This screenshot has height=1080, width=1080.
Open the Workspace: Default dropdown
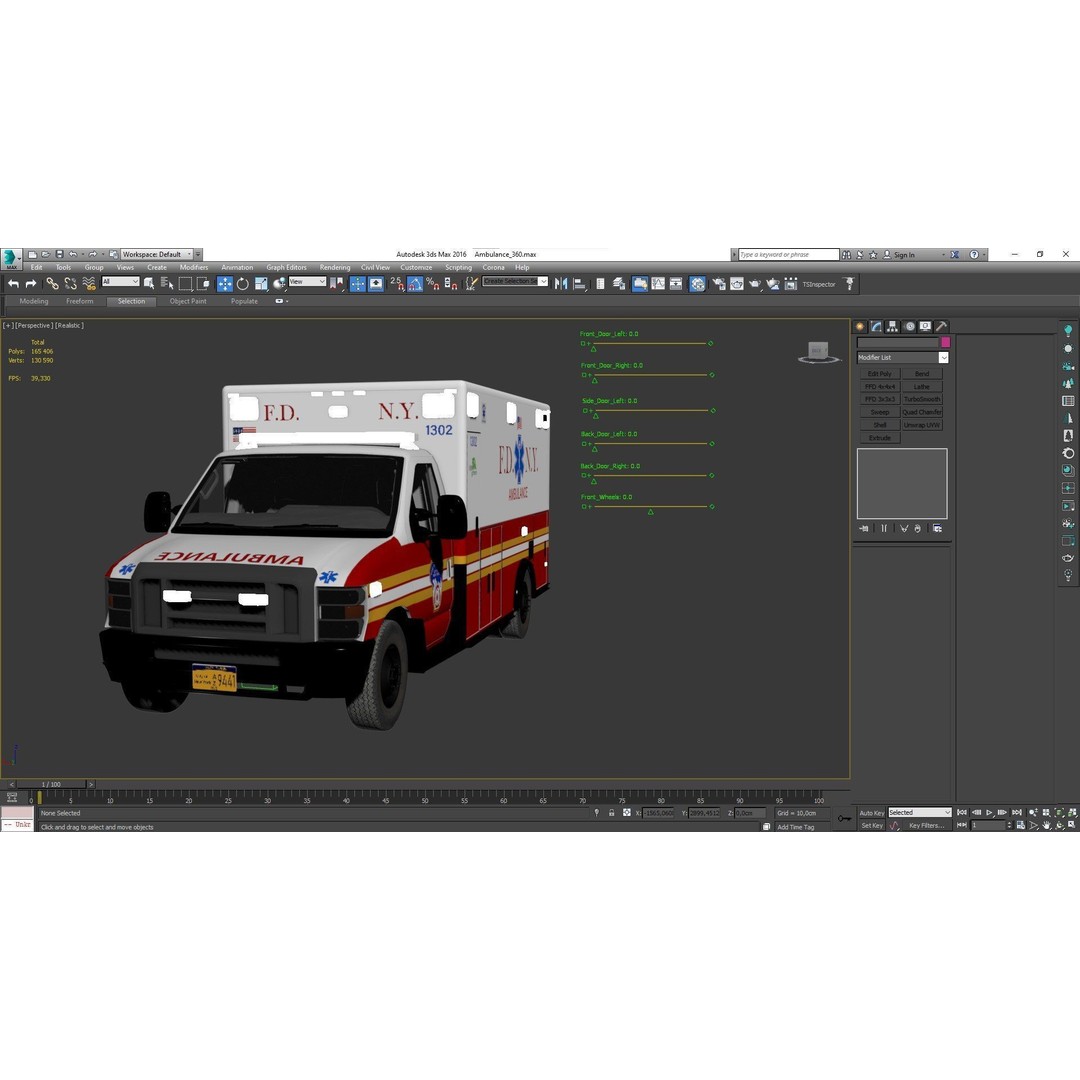point(156,254)
